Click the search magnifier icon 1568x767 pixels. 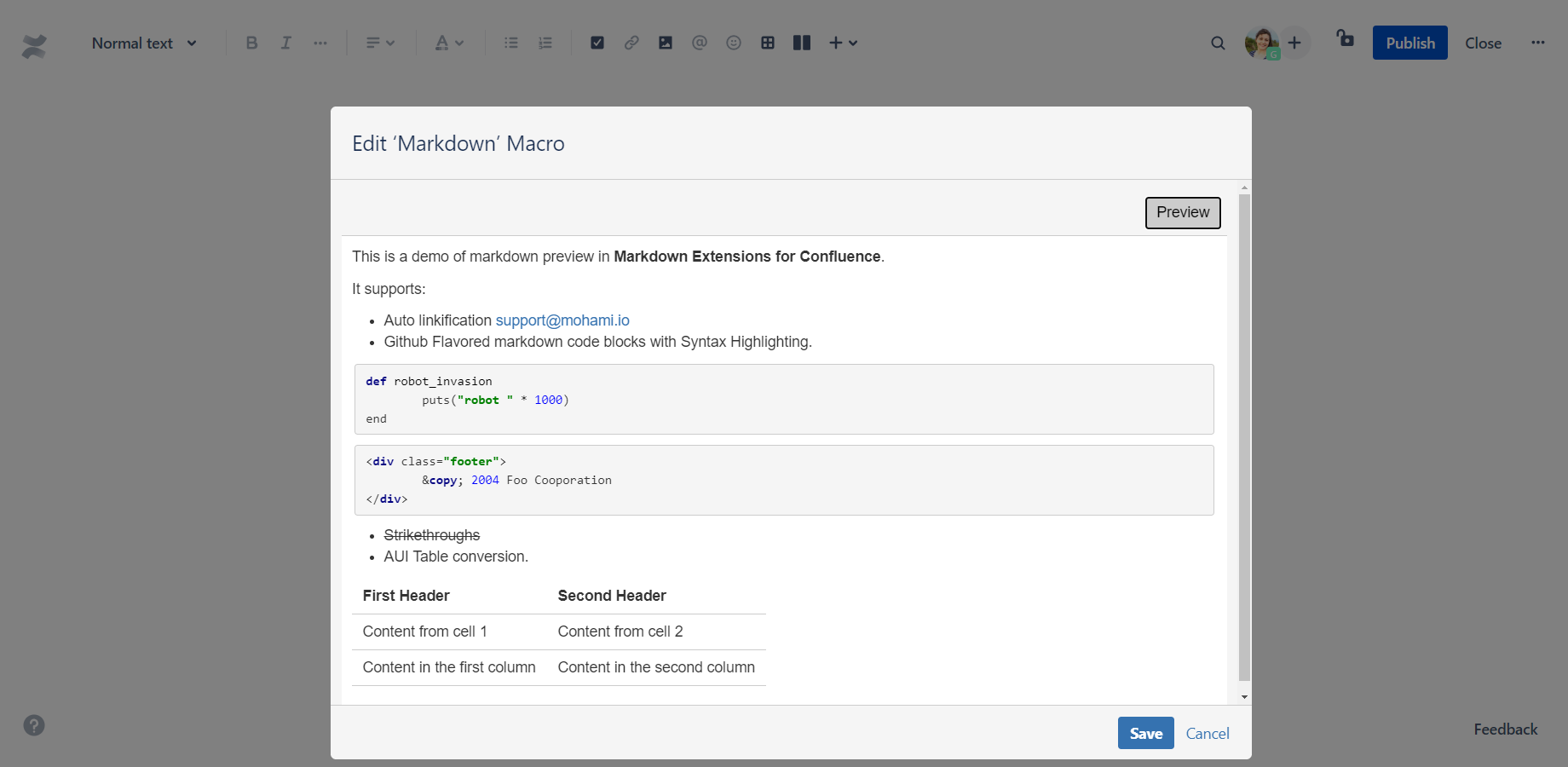(1219, 43)
